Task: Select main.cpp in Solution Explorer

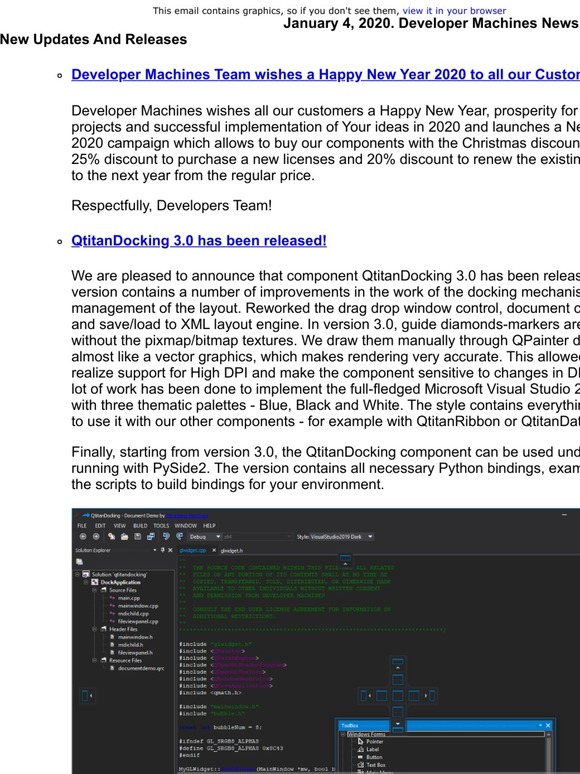Action: point(129,598)
